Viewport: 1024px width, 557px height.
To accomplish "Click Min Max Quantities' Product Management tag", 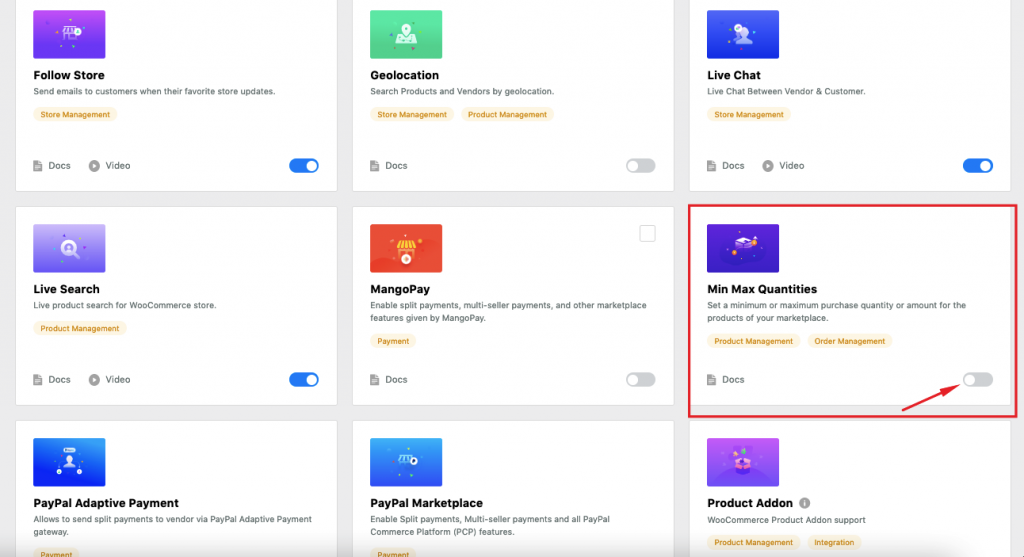I will (754, 341).
